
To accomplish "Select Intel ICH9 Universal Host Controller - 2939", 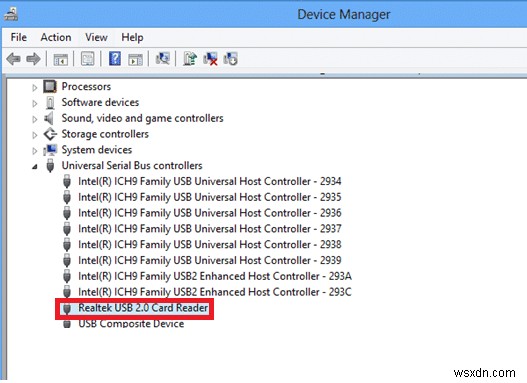I will [x=210, y=260].
